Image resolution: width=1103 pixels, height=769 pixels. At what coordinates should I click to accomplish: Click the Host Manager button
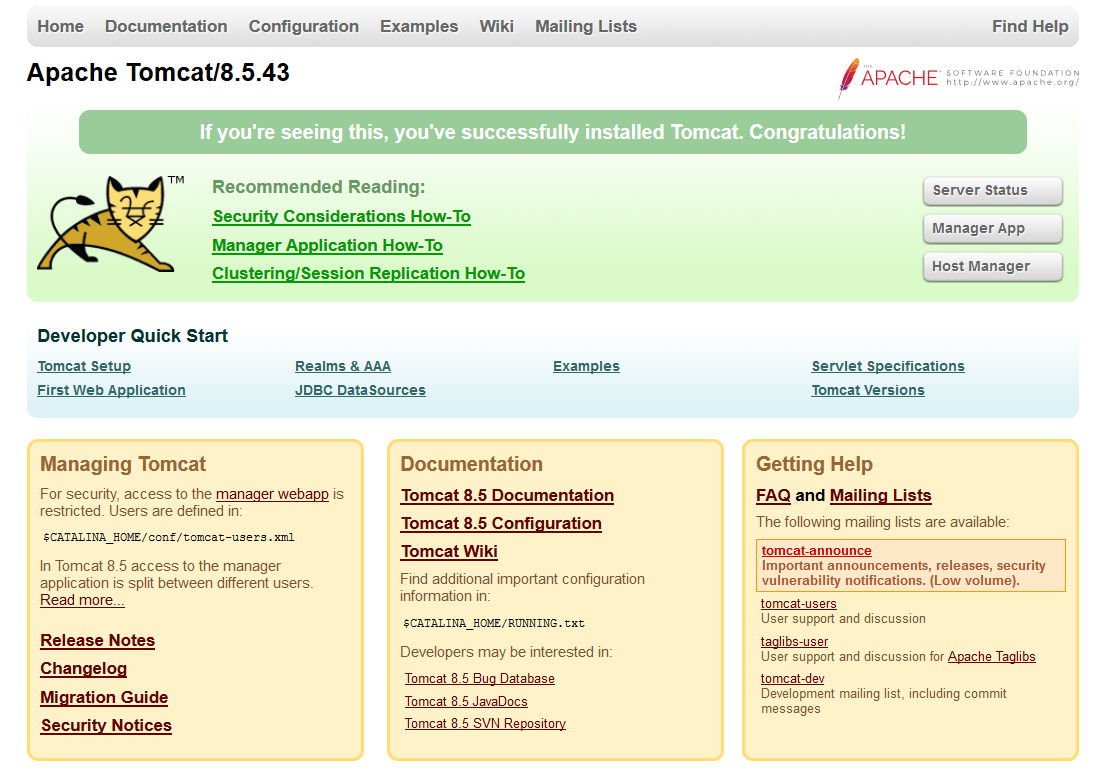(x=993, y=267)
